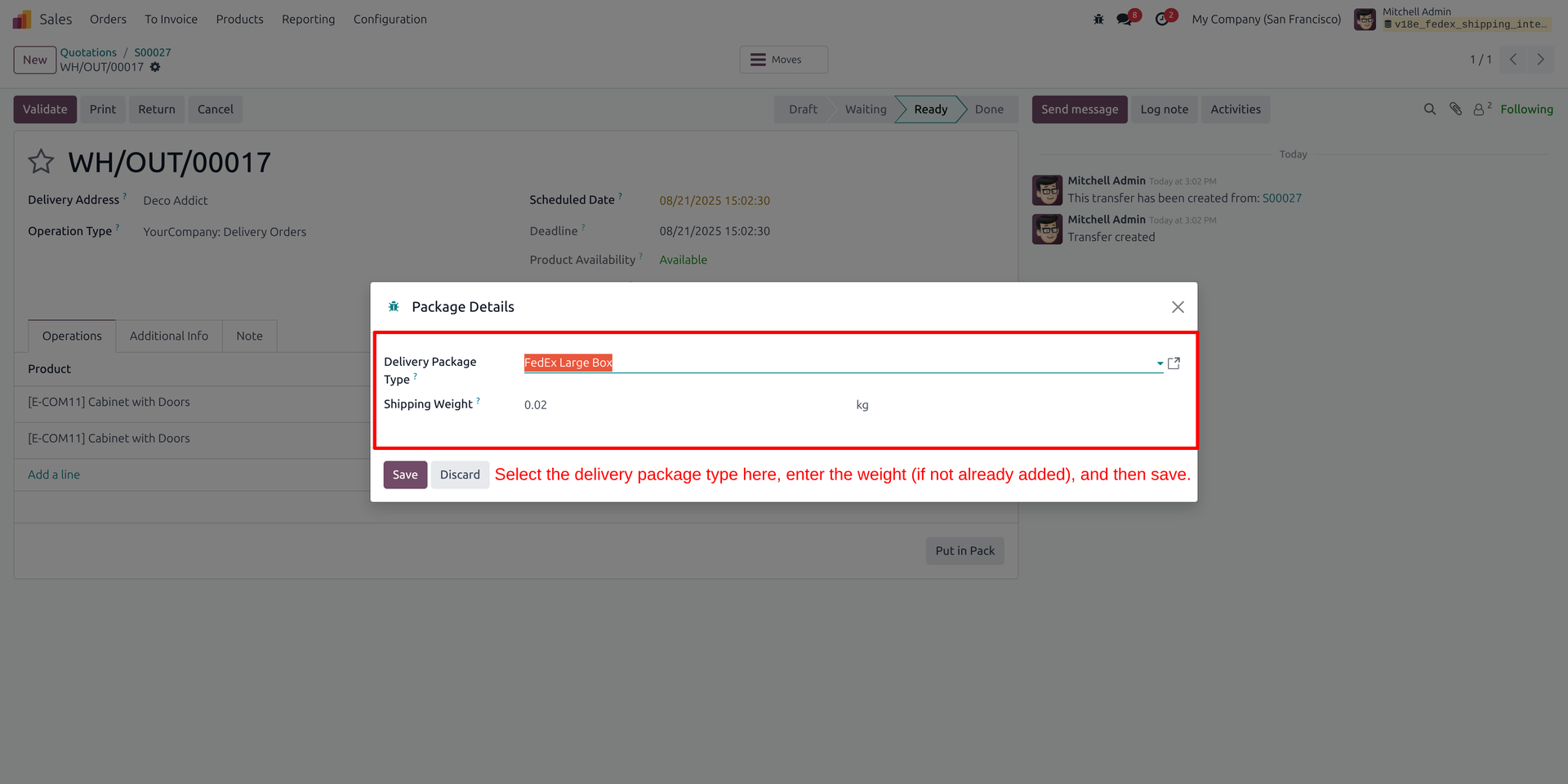Screen dimensions: 1568x784
Task: Open the debug bug icon in top bar
Action: pyautogui.click(x=1098, y=19)
